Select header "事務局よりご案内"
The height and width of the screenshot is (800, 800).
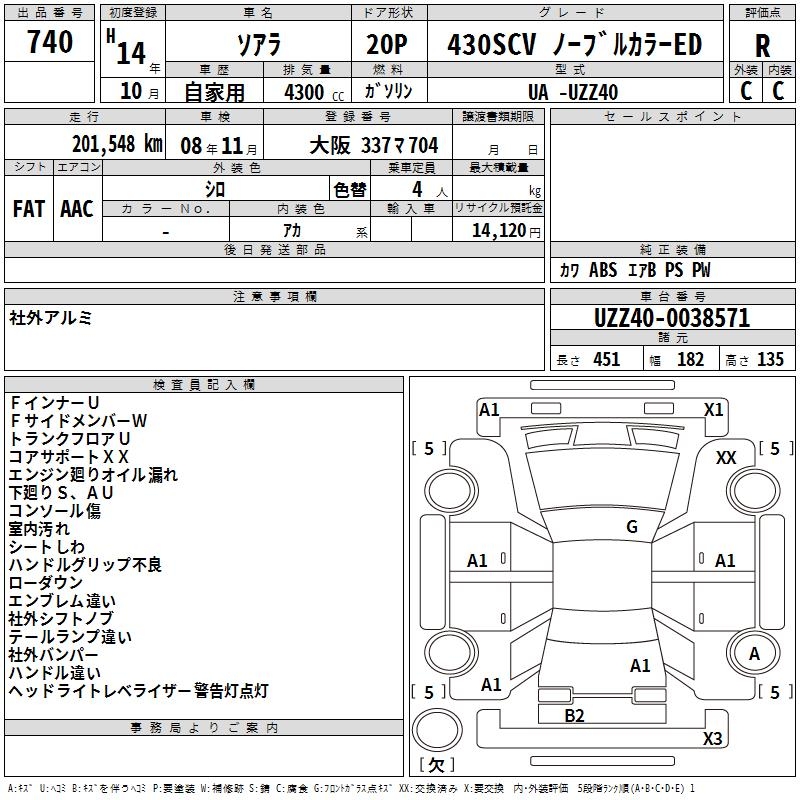204,728
